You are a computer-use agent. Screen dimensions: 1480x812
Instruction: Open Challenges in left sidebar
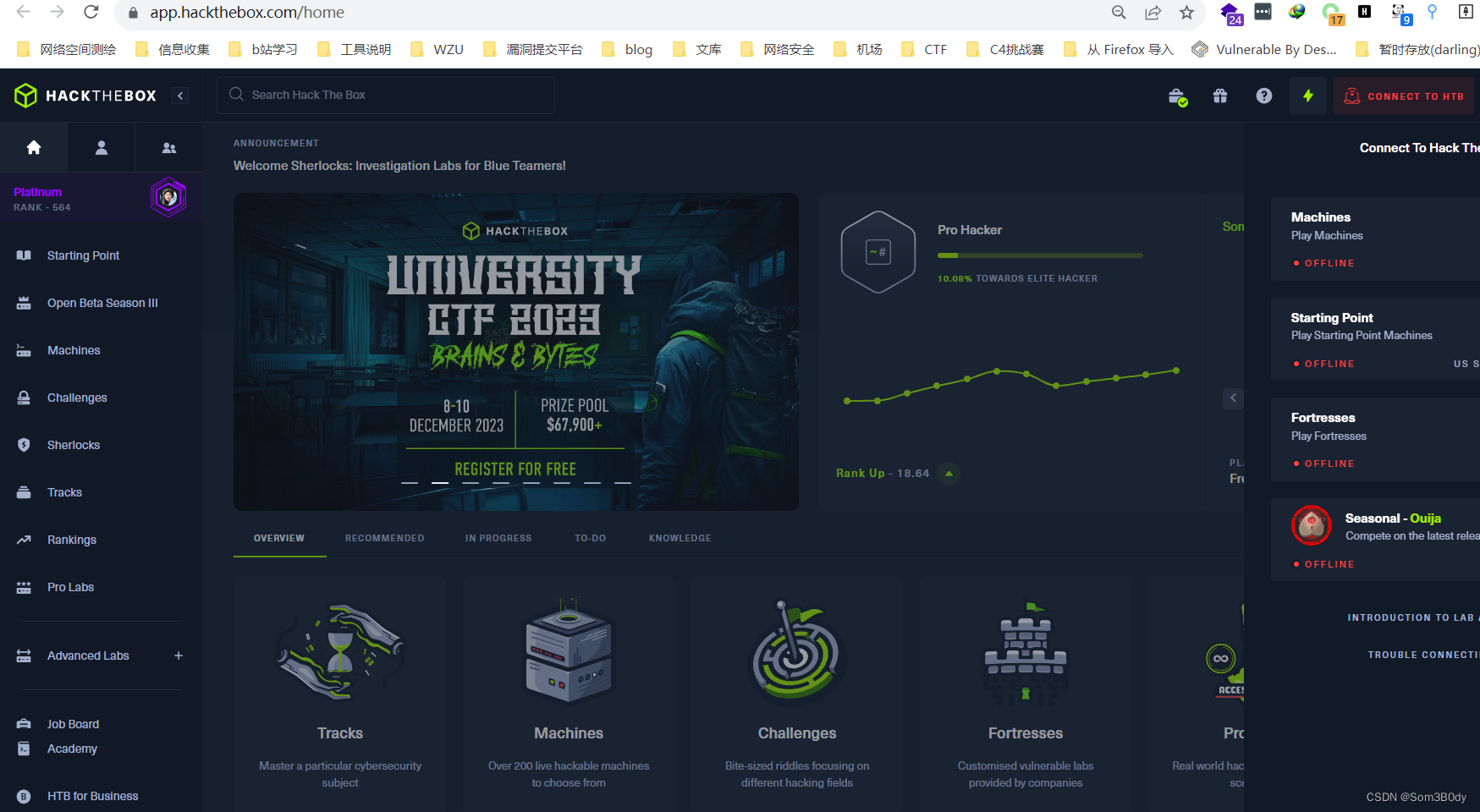[77, 398]
